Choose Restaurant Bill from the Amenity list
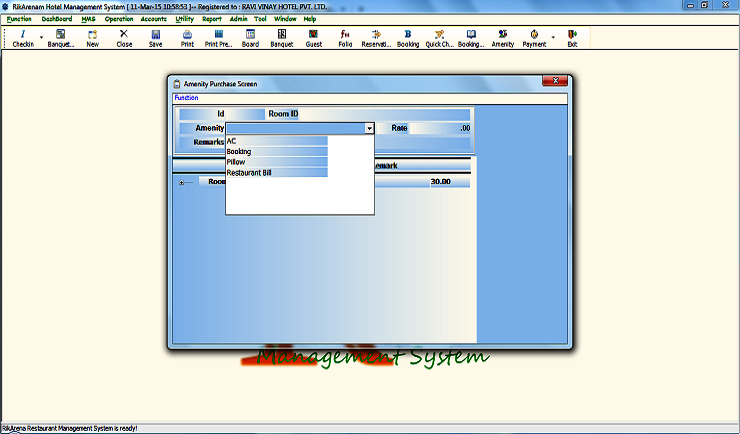740x434 pixels. point(277,173)
